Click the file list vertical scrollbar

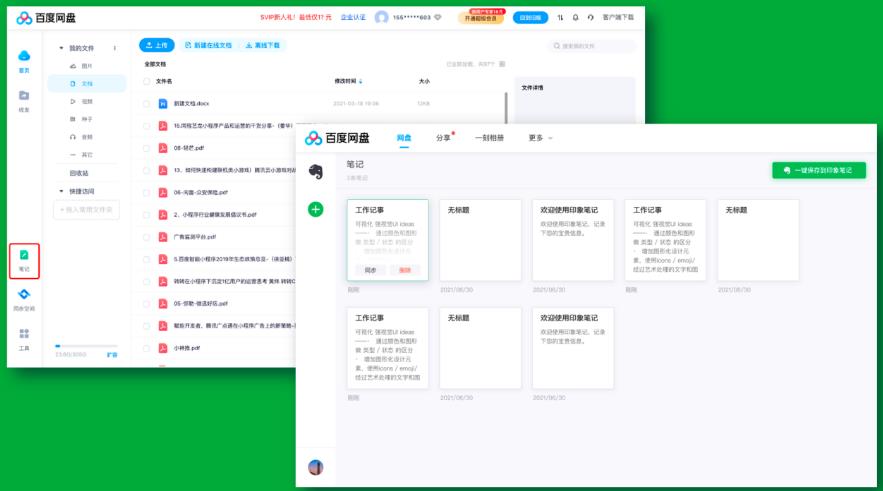tap(506, 107)
